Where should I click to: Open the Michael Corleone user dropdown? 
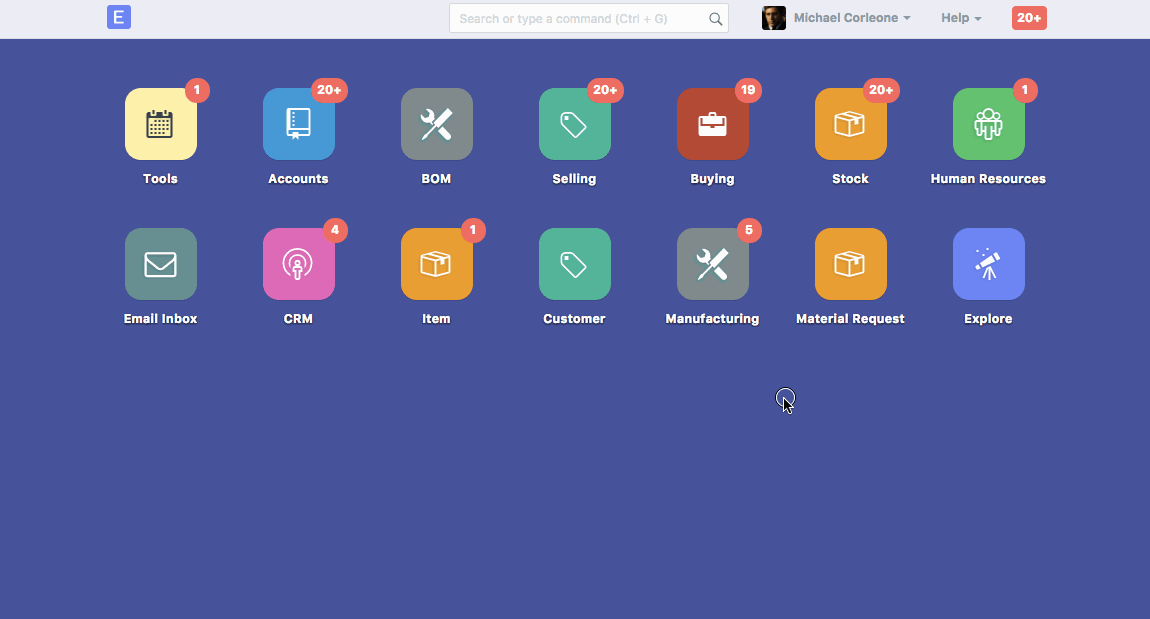pos(852,18)
